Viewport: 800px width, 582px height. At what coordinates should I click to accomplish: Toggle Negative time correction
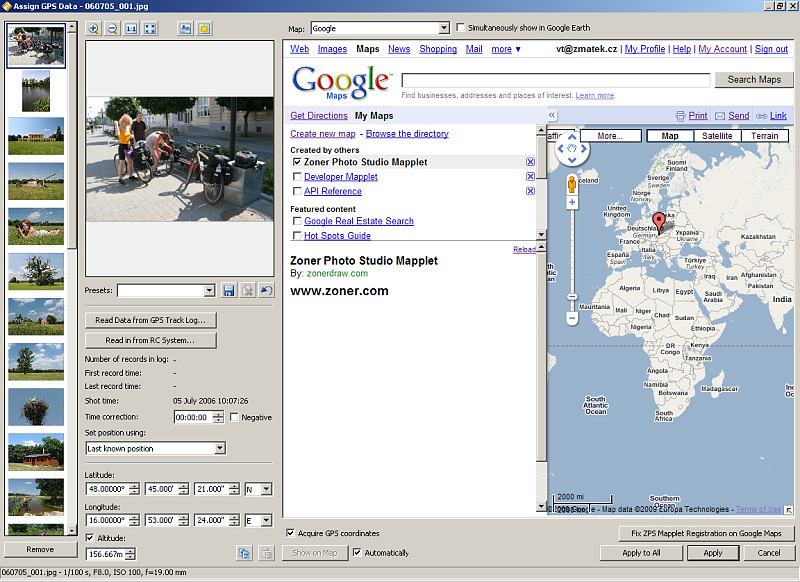coord(234,417)
